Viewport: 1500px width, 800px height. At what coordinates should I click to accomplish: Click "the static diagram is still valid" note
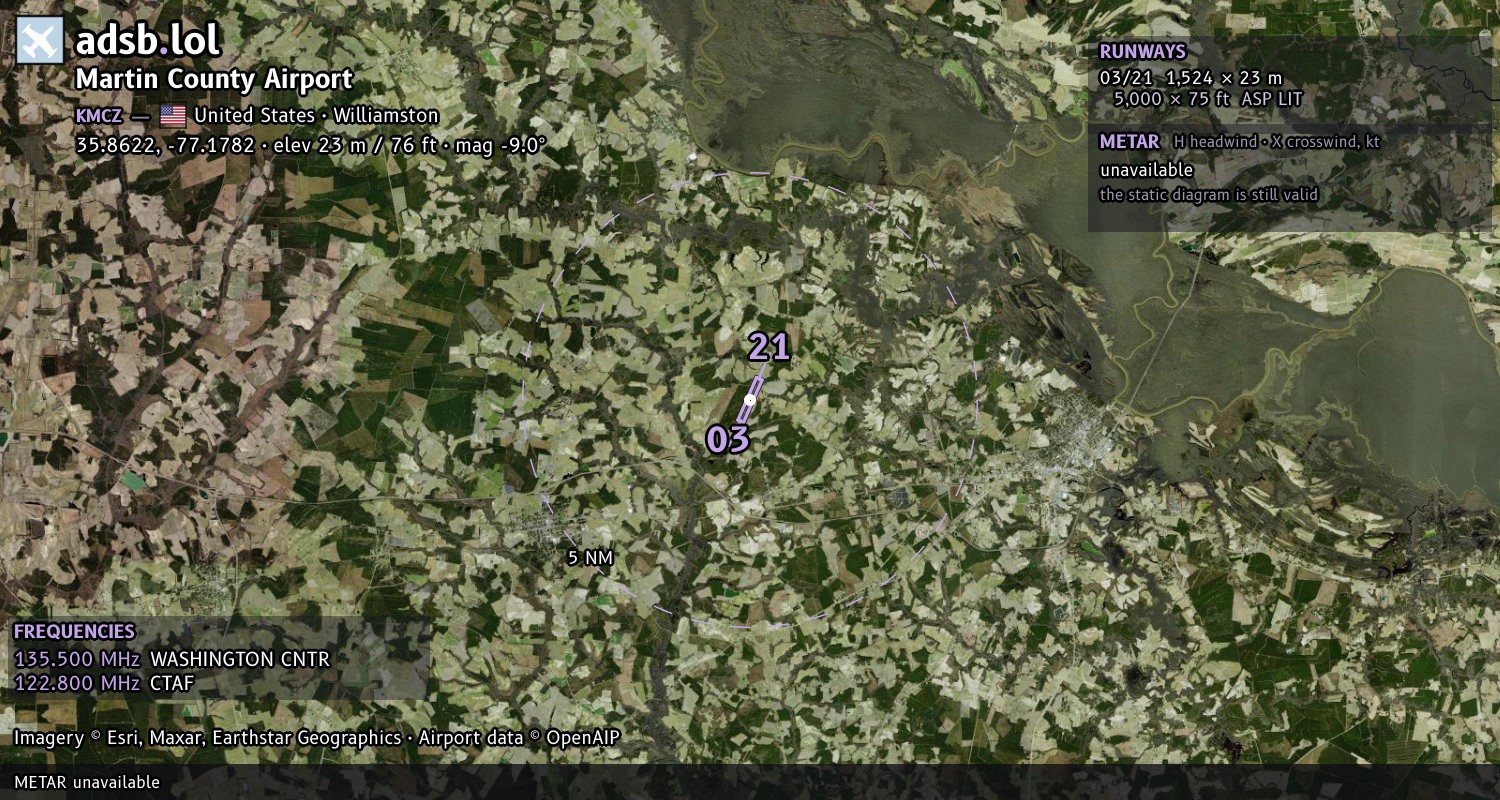click(x=1209, y=195)
